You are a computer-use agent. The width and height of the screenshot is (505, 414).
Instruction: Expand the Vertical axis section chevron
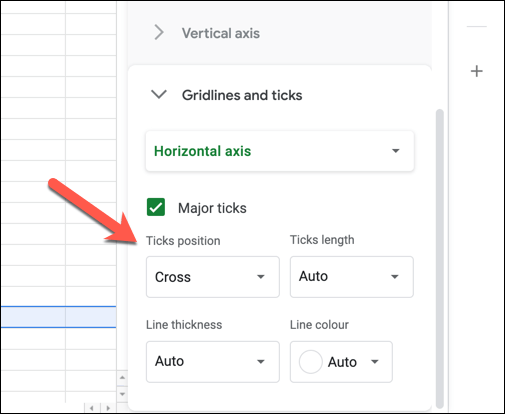(159, 33)
